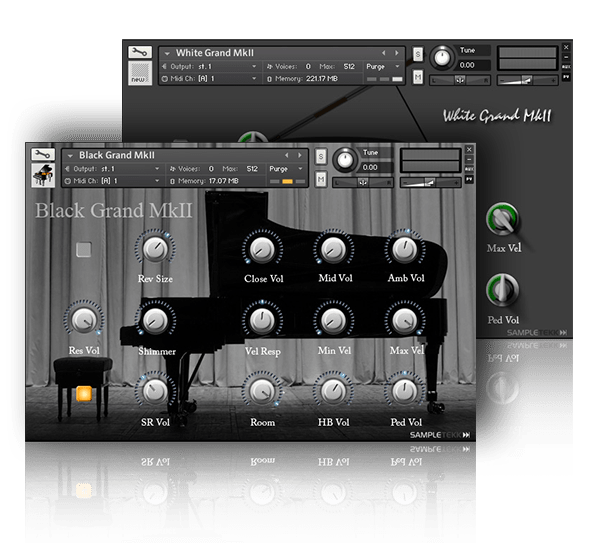Go to next instrument in Black Grand MkII header
The height and width of the screenshot is (543, 600).
(300, 155)
